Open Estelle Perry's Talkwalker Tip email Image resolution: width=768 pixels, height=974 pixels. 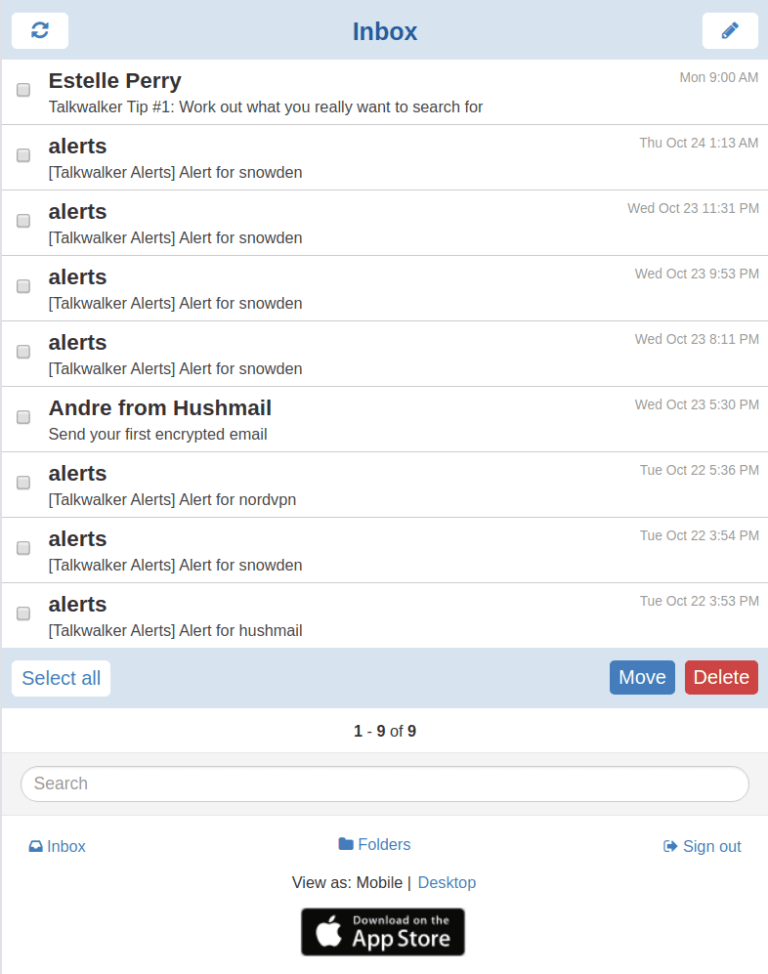point(300,92)
